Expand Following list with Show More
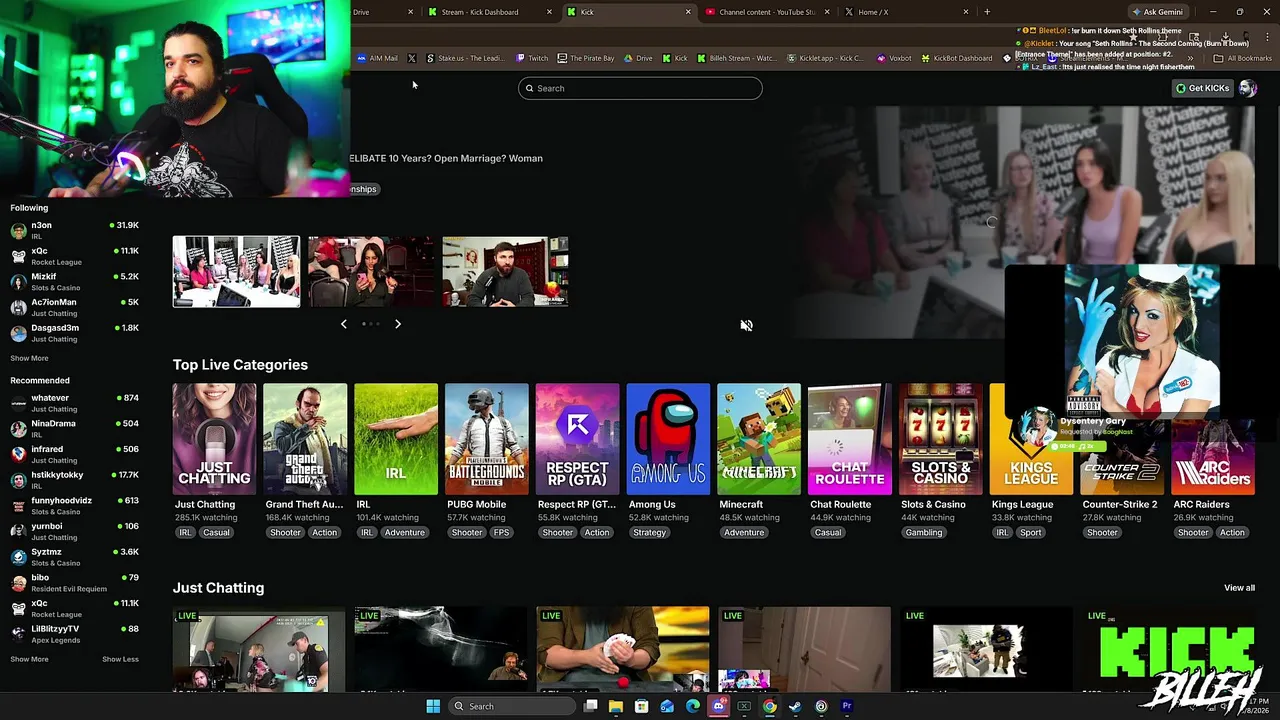1280x720 pixels. pos(29,358)
